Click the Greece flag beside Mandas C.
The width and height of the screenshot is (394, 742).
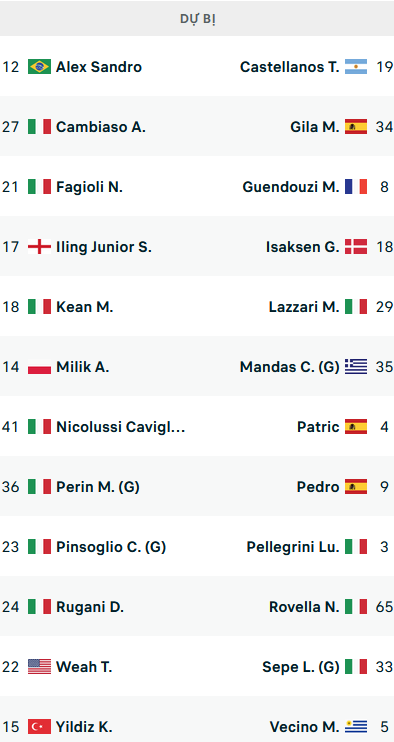pyautogui.click(x=356, y=367)
